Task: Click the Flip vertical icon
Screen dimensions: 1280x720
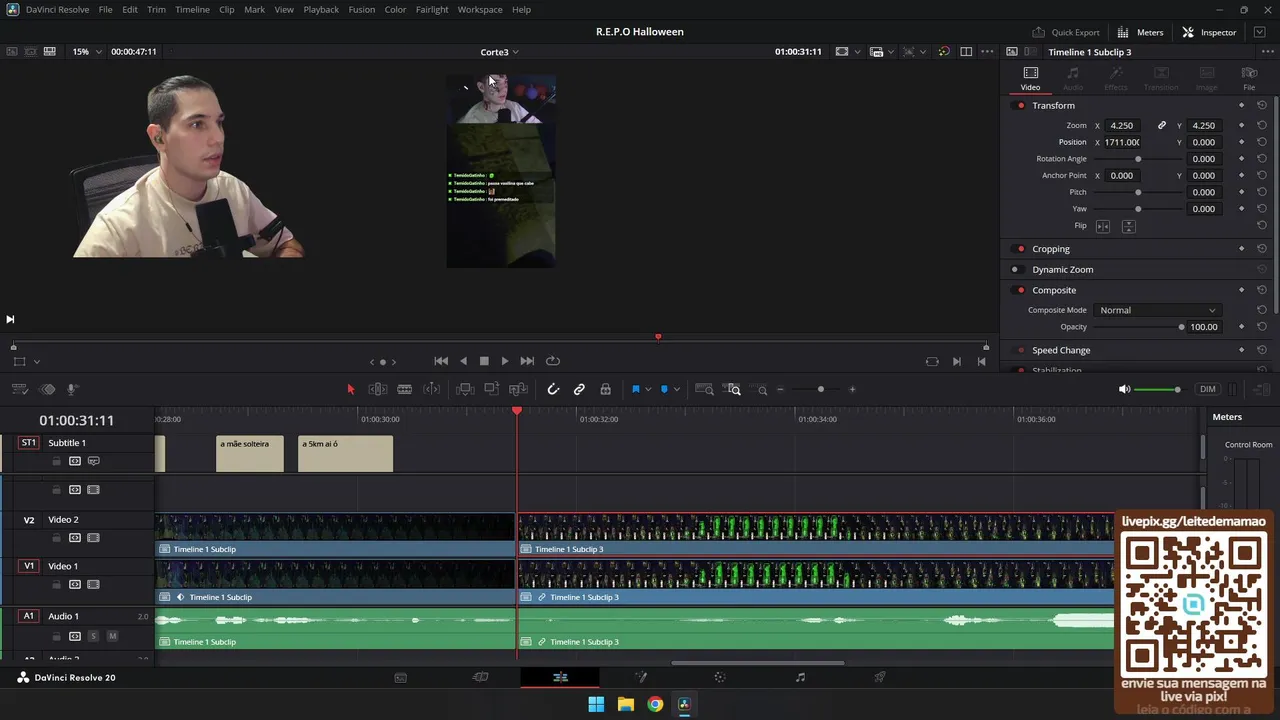Action: coord(1128,226)
